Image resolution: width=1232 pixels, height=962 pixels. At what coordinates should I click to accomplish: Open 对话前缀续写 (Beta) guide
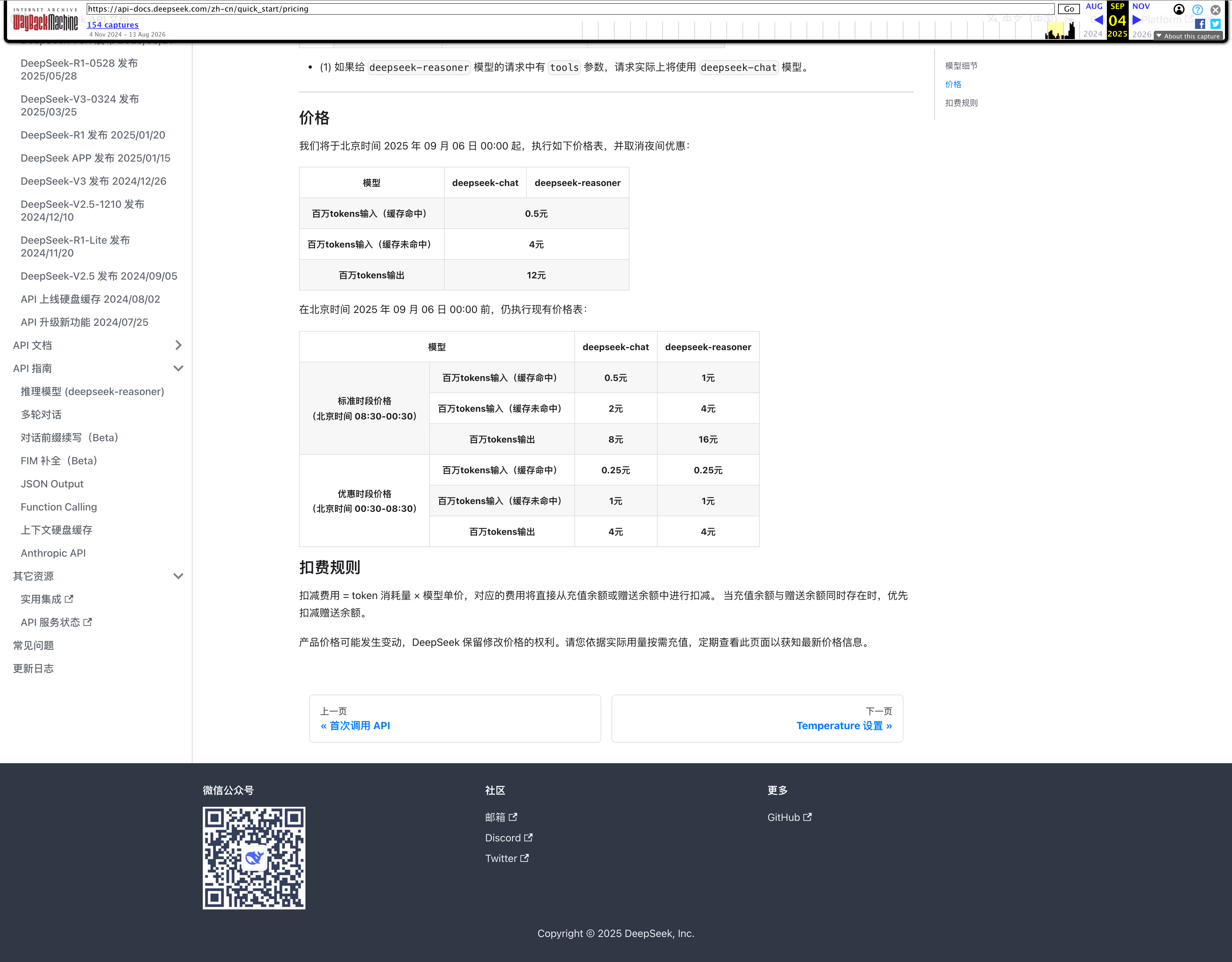[x=69, y=438]
